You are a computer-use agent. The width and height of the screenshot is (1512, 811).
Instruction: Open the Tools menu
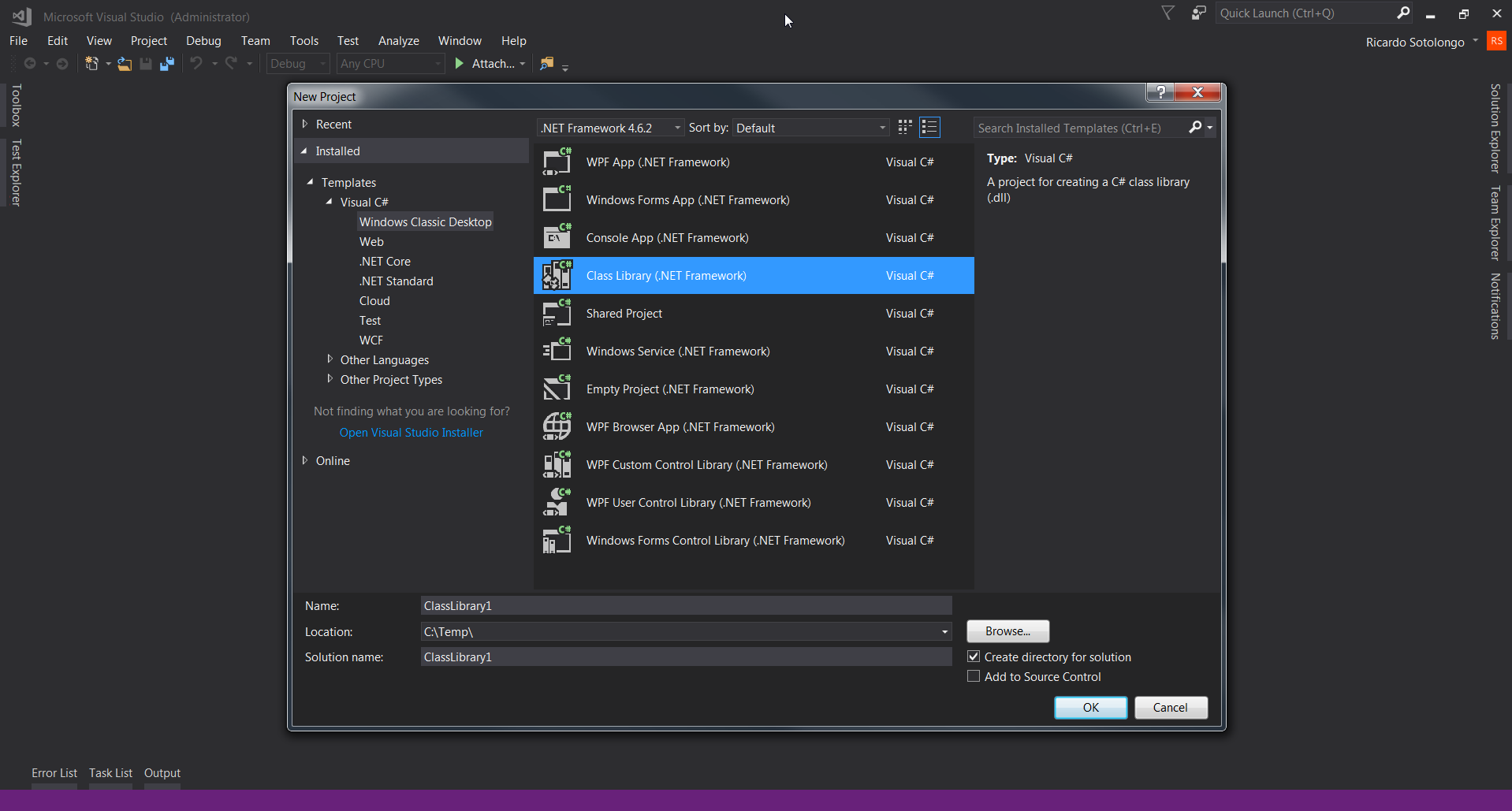304,41
